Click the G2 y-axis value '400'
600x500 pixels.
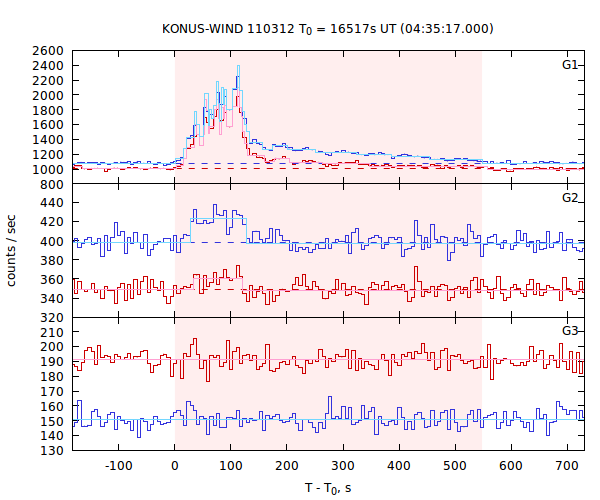(52, 241)
